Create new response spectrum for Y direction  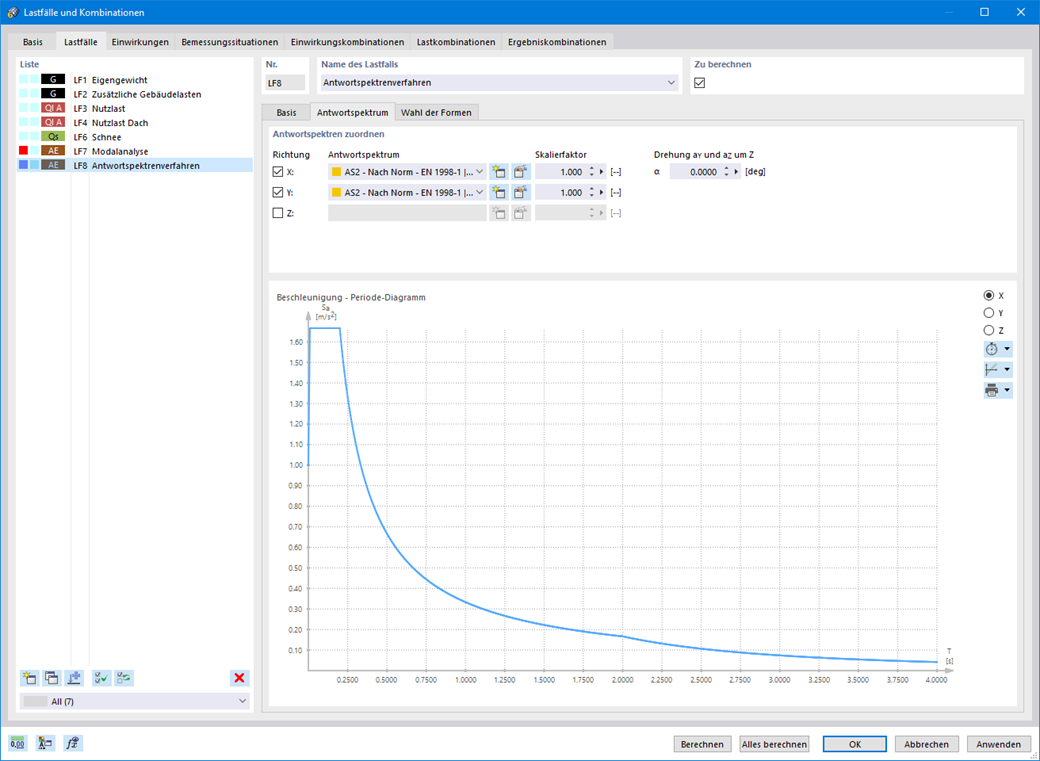pos(499,193)
